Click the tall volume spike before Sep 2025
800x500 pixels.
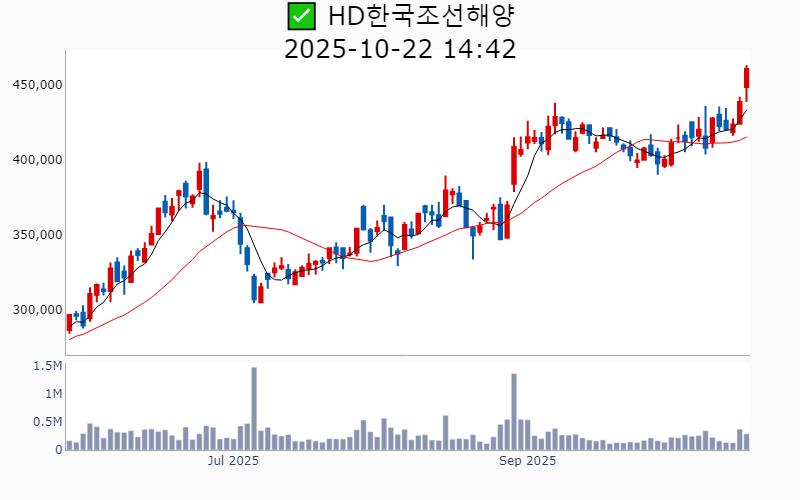pos(514,412)
